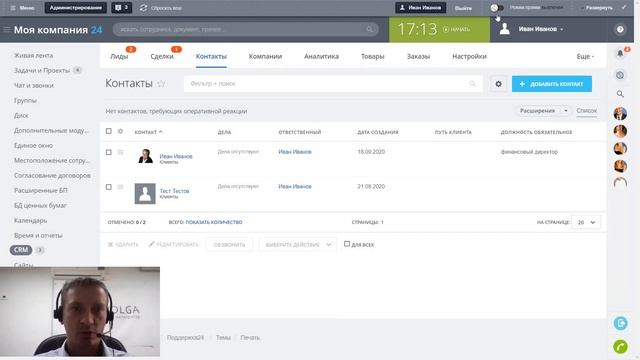Click Поддержка24 footer link

tap(185, 338)
